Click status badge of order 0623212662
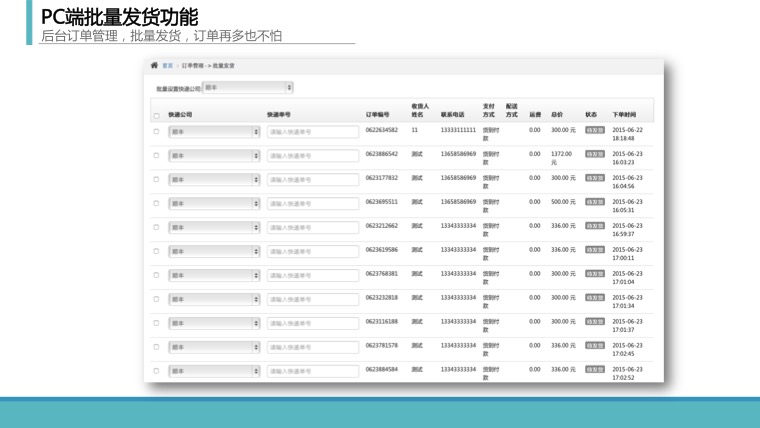Image resolution: width=760 pixels, height=428 pixels. pyautogui.click(x=595, y=226)
